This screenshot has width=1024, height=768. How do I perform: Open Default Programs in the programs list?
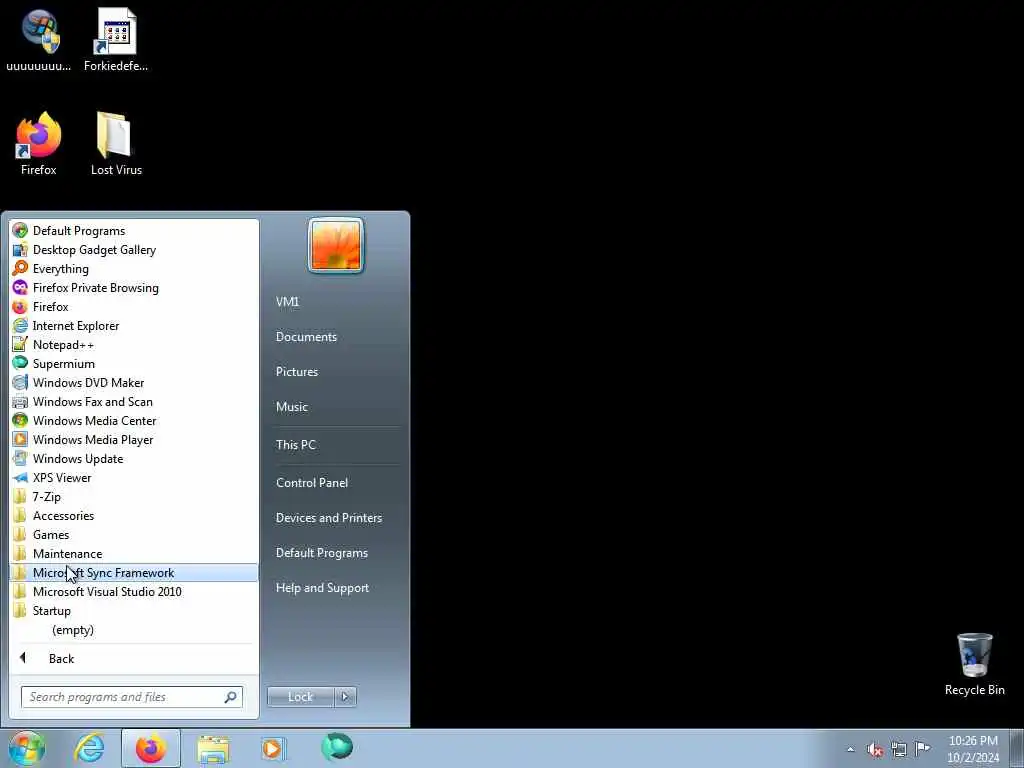[x=134, y=231]
